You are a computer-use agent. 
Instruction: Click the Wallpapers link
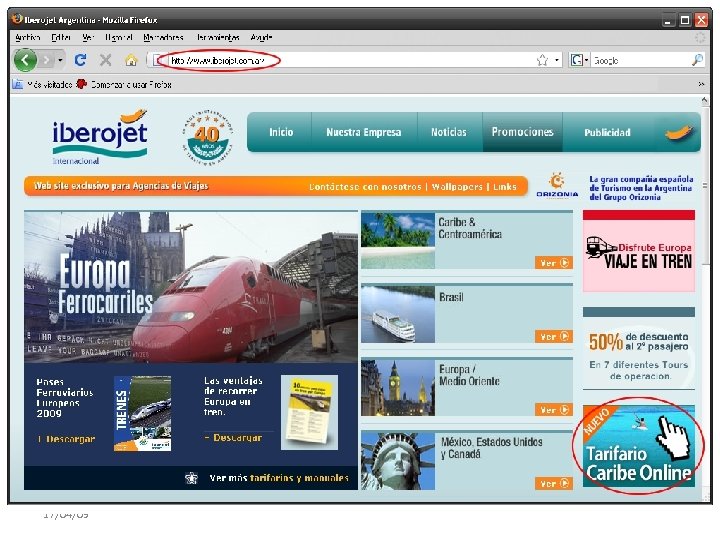click(457, 186)
